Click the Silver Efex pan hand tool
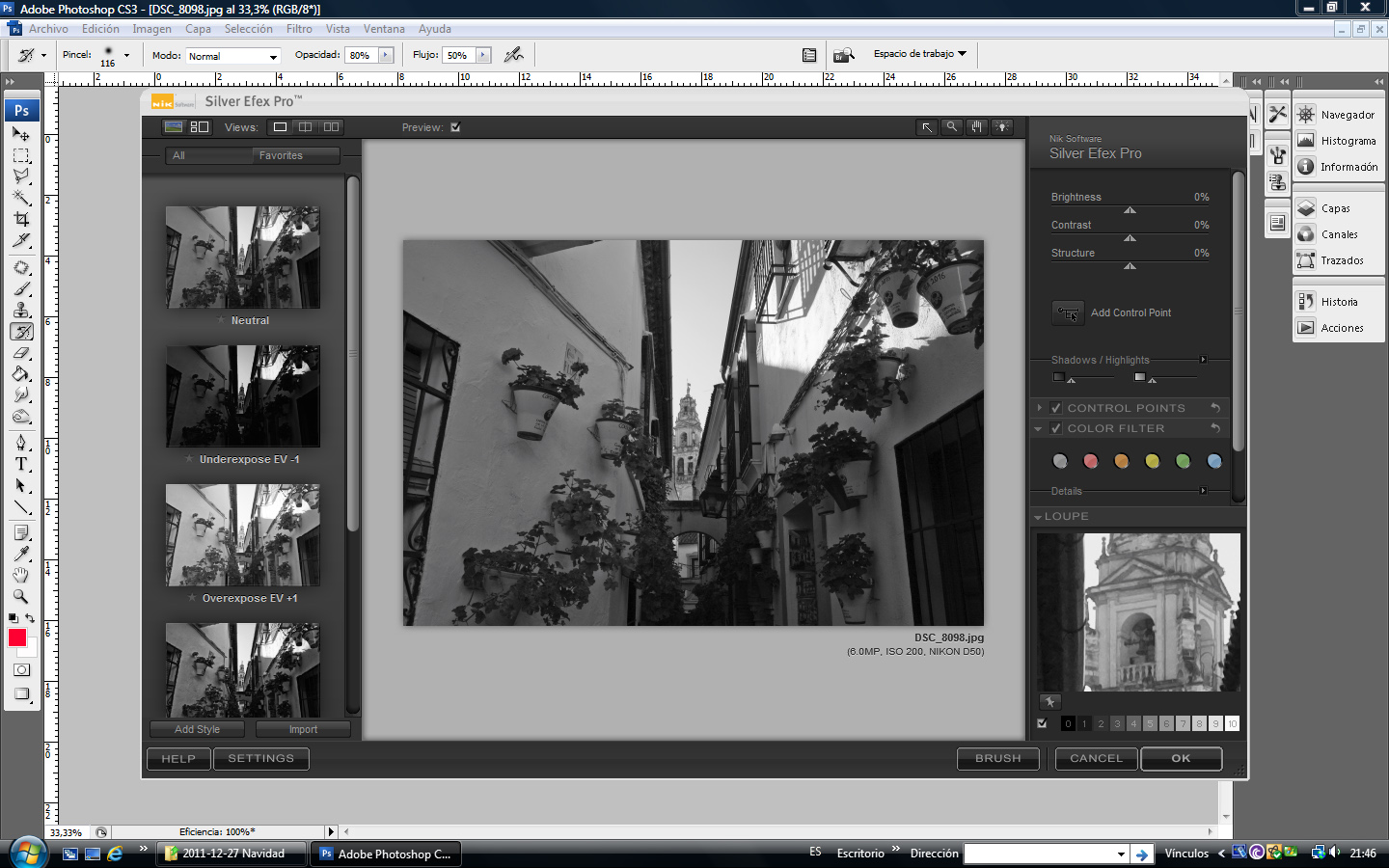This screenshot has width=1389, height=868. pos(977,127)
